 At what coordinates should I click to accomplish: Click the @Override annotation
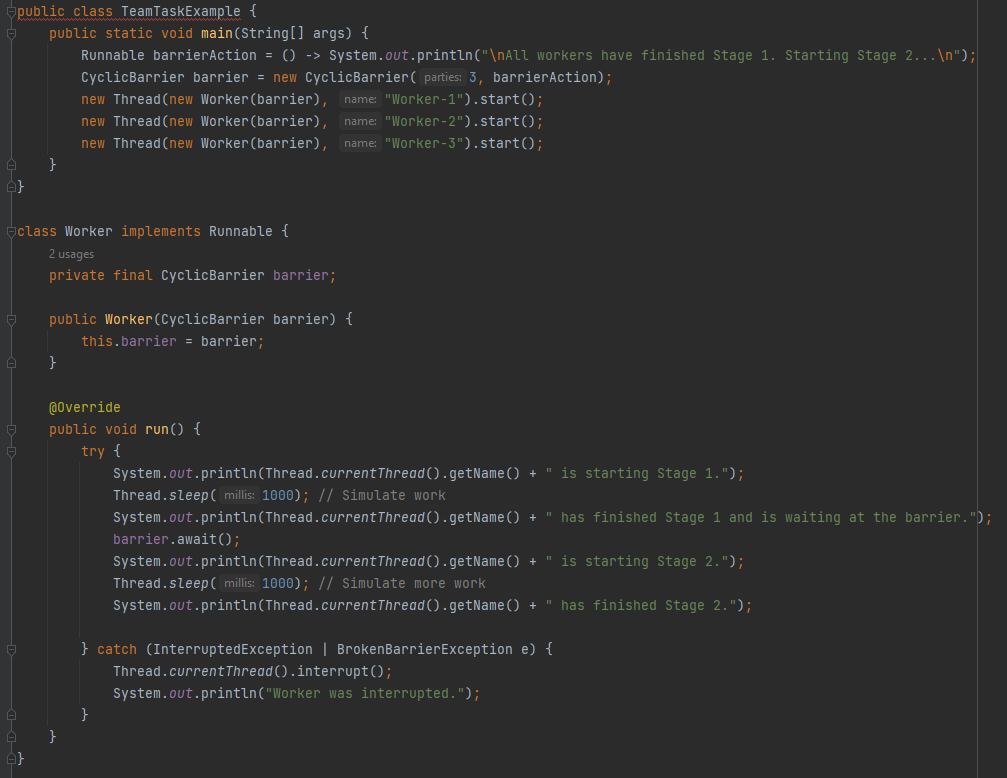[84, 408]
